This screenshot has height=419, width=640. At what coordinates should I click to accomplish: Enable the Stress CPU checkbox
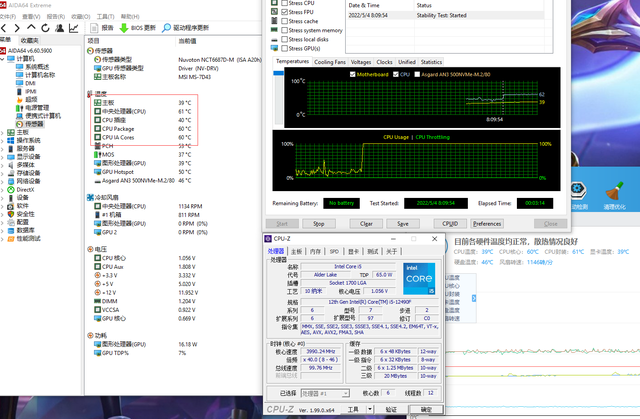point(284,3)
